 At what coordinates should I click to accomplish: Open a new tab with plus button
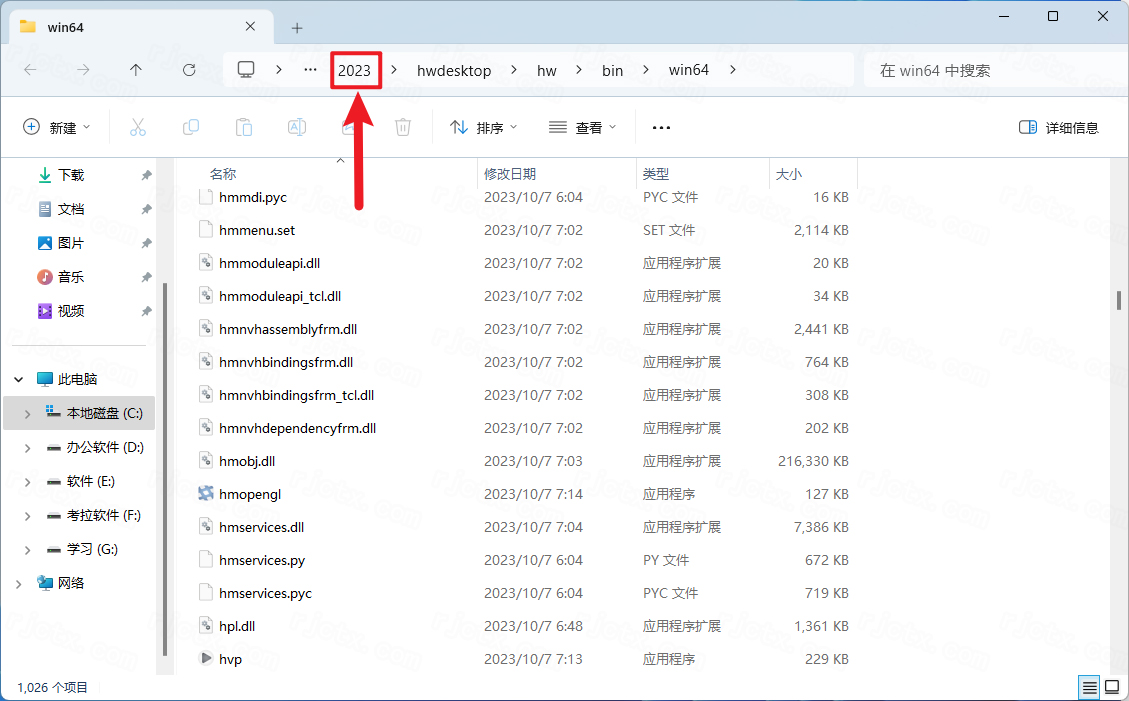[297, 27]
